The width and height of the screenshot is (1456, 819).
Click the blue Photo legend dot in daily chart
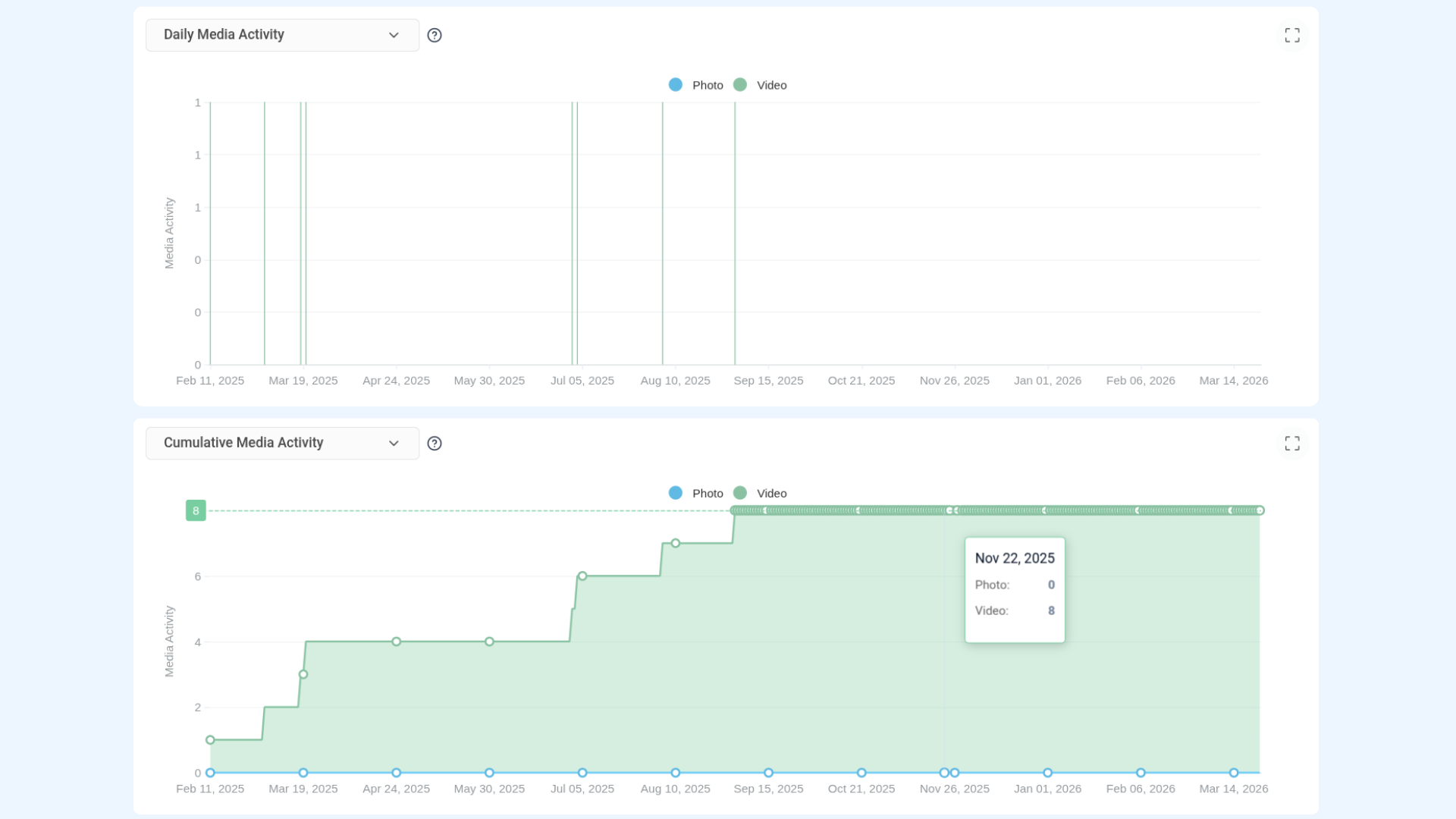coord(675,85)
